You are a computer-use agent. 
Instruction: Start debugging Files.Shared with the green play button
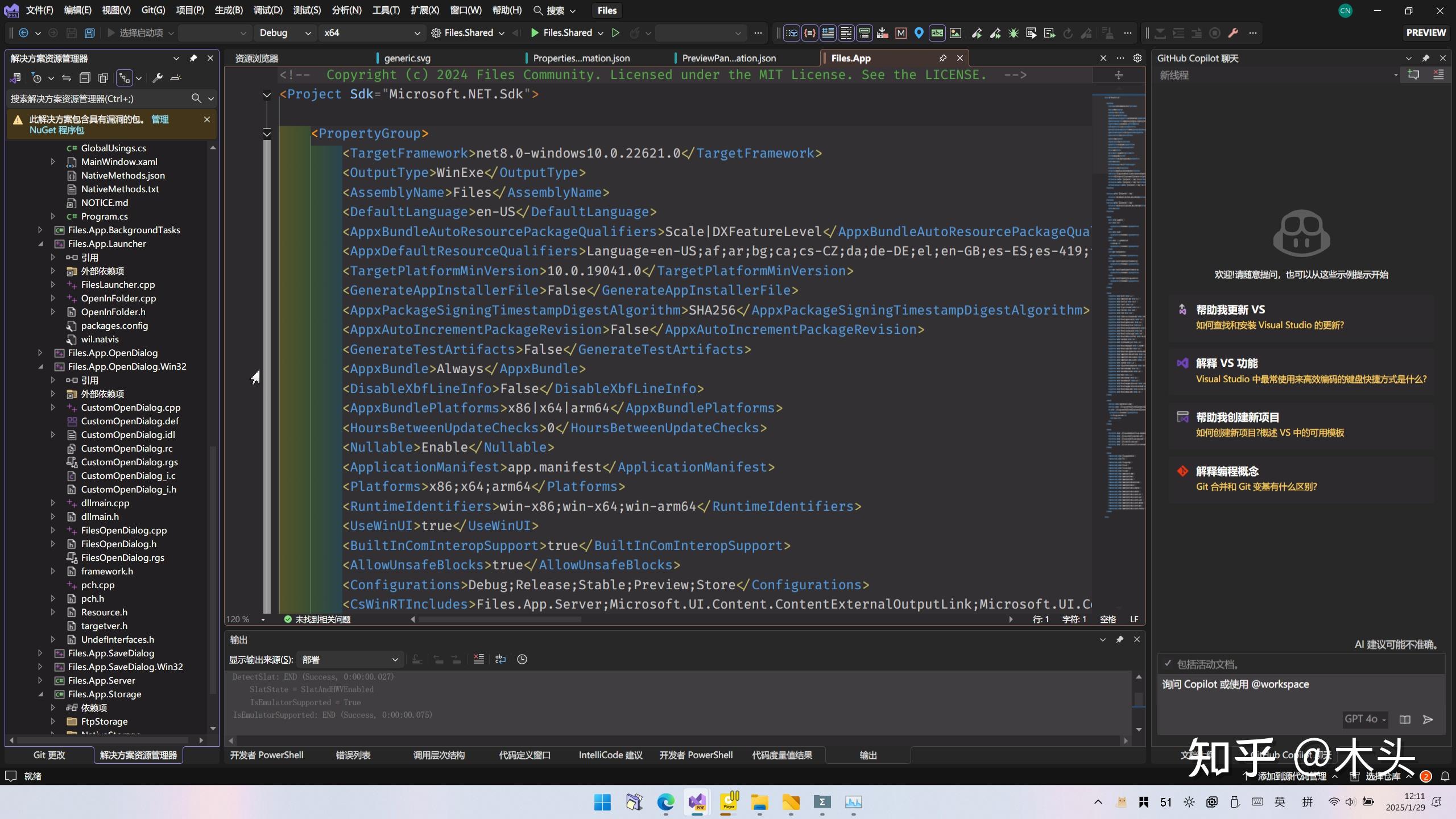click(535, 32)
